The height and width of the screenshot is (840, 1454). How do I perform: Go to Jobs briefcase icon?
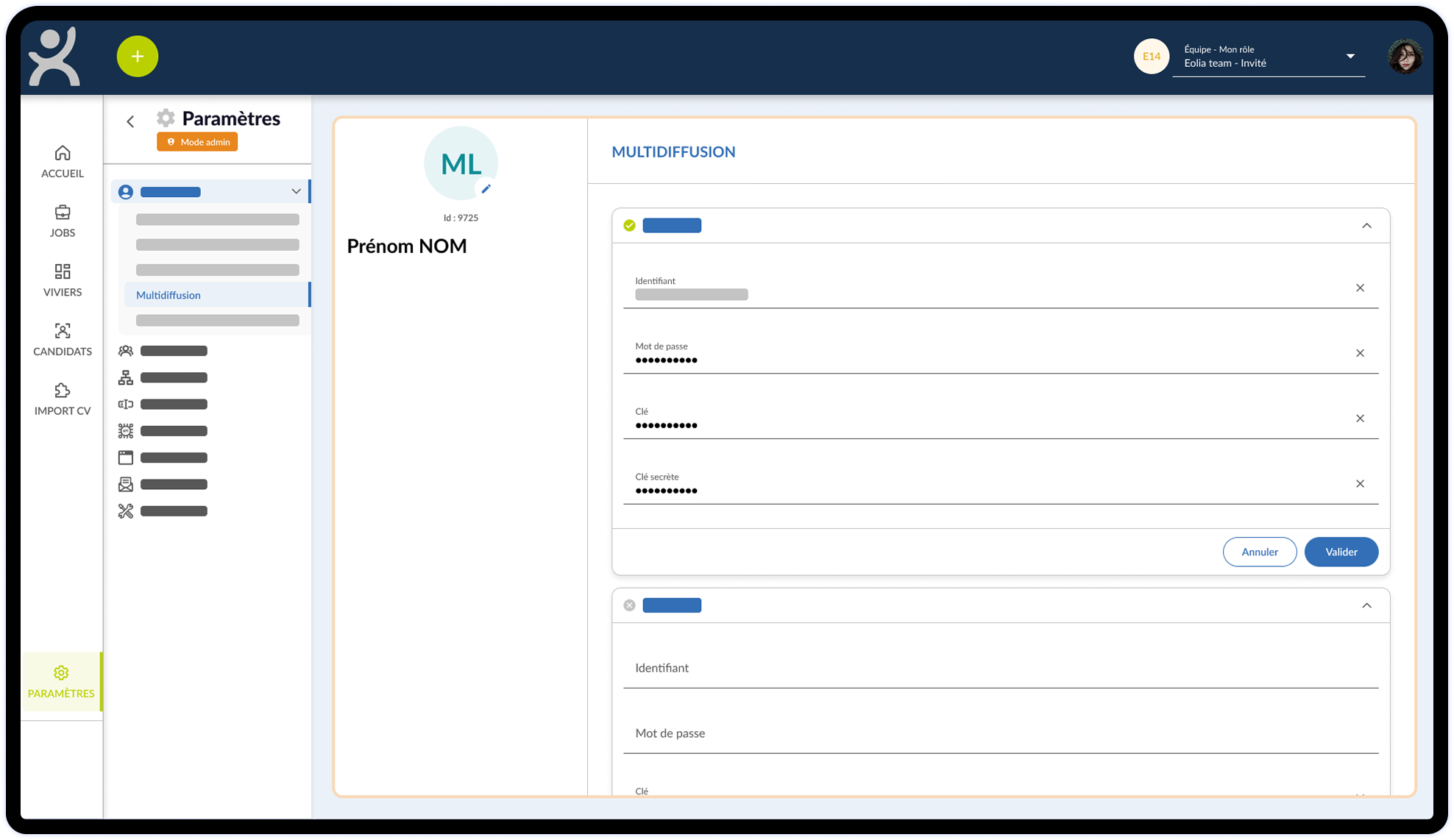[63, 213]
